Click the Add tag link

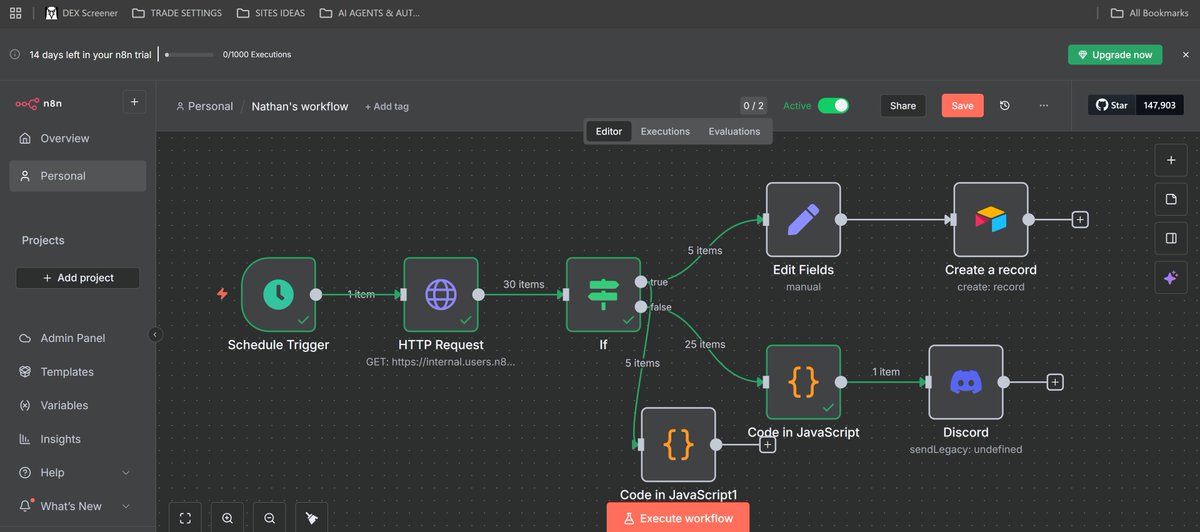387,106
